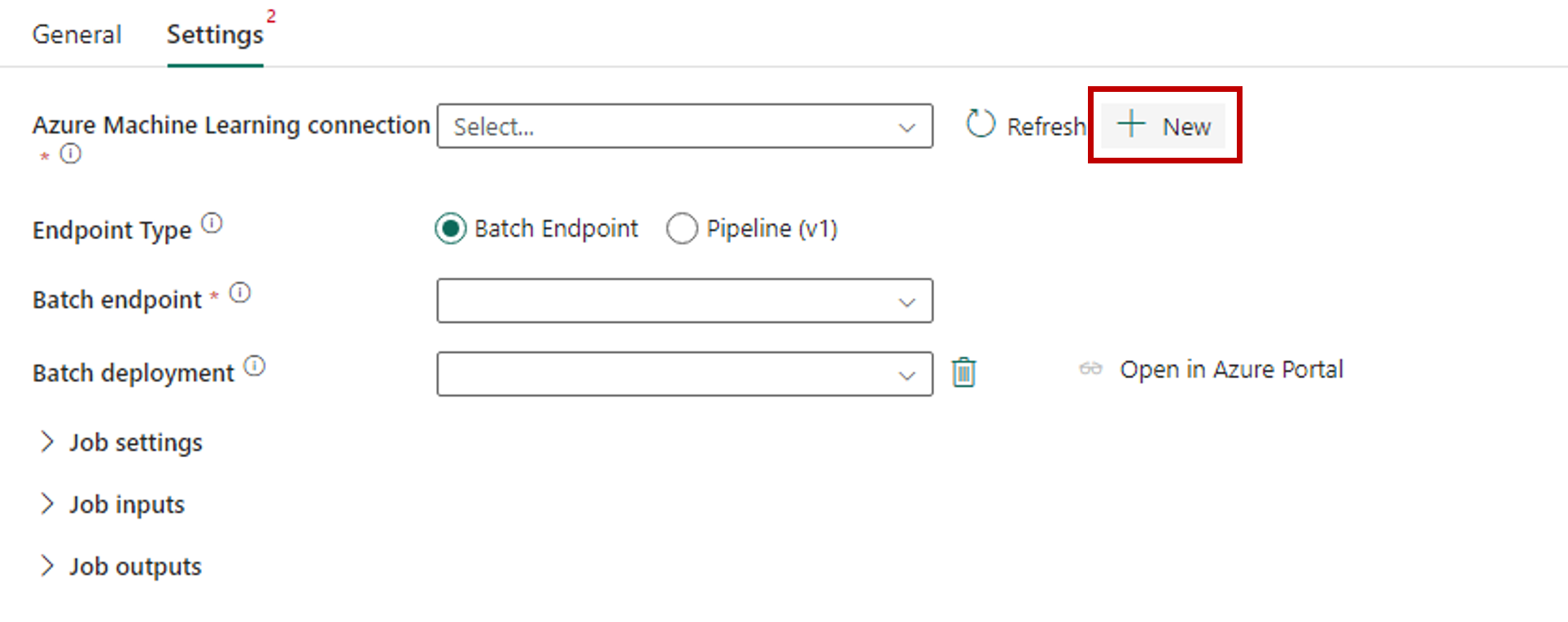
Task: Open the deployment in Azure Portal
Action: coord(1231,369)
